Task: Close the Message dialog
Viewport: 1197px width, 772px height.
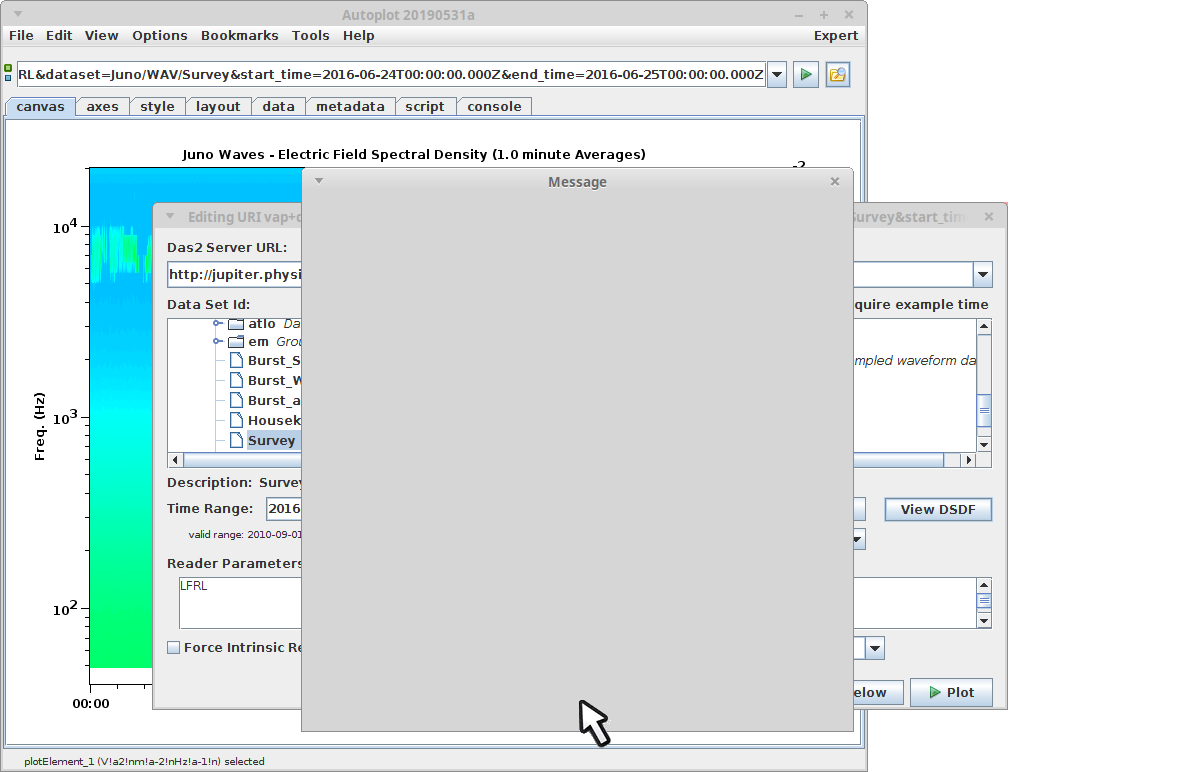Action: click(x=835, y=182)
